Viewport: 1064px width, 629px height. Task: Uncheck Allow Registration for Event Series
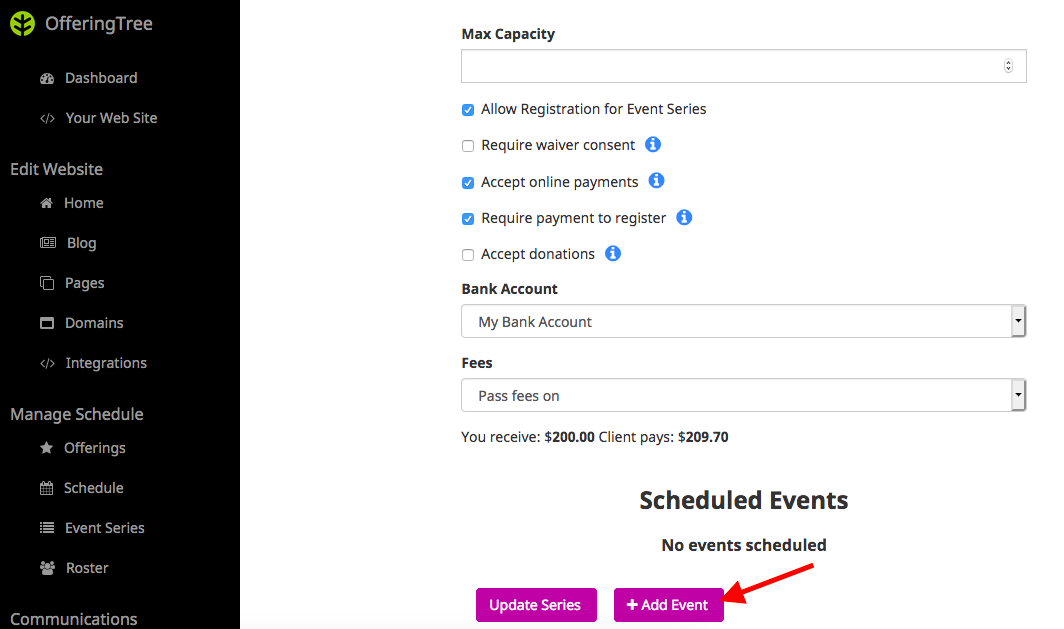tap(468, 110)
